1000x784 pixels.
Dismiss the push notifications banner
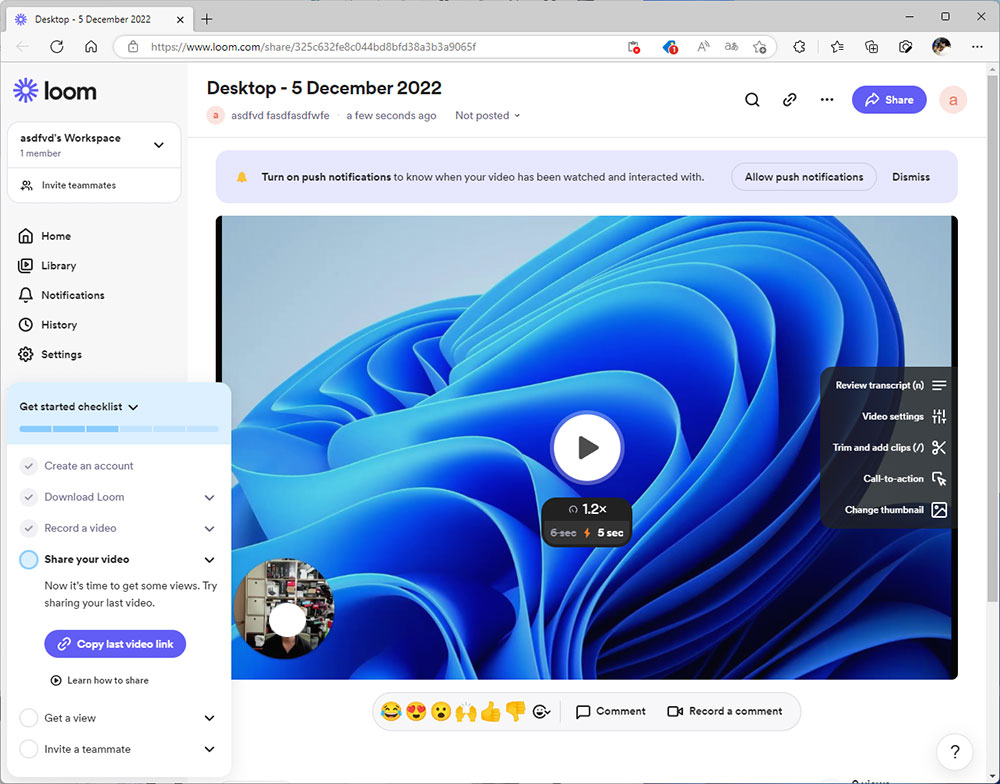[911, 177]
